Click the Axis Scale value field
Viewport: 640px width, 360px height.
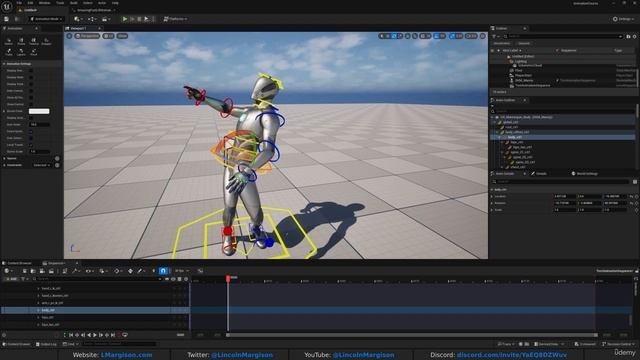[39, 124]
